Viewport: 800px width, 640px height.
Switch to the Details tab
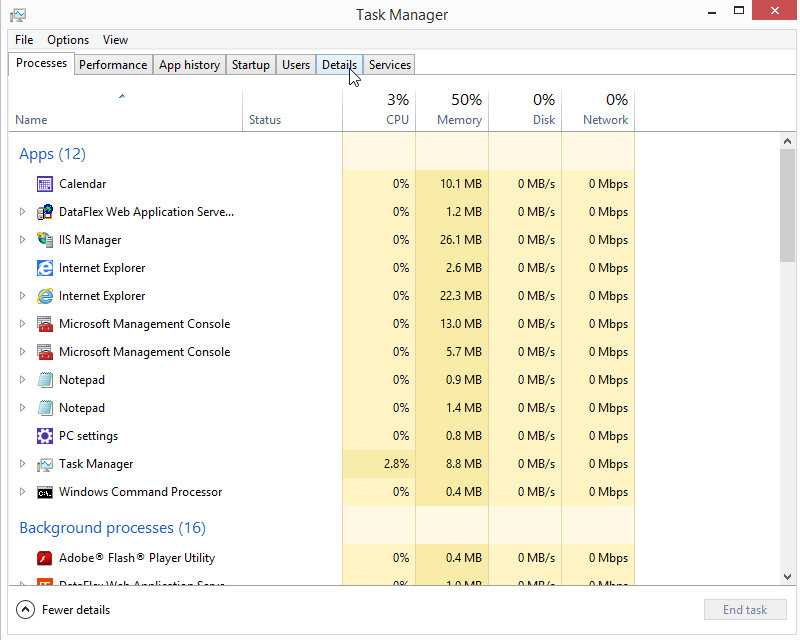pyautogui.click(x=339, y=65)
